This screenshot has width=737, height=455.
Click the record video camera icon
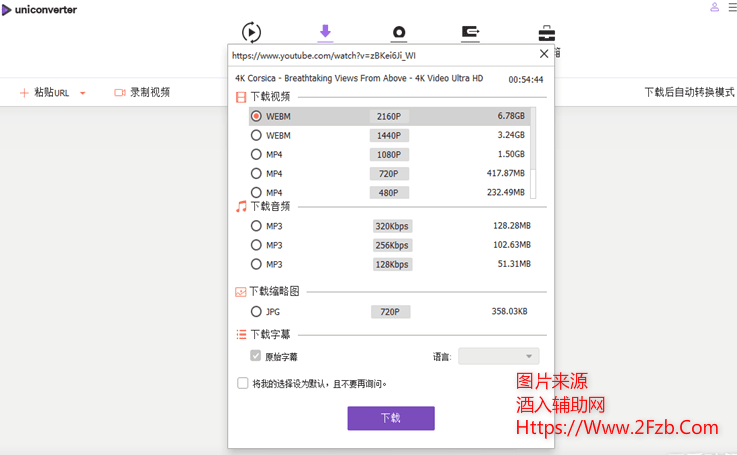[120, 92]
